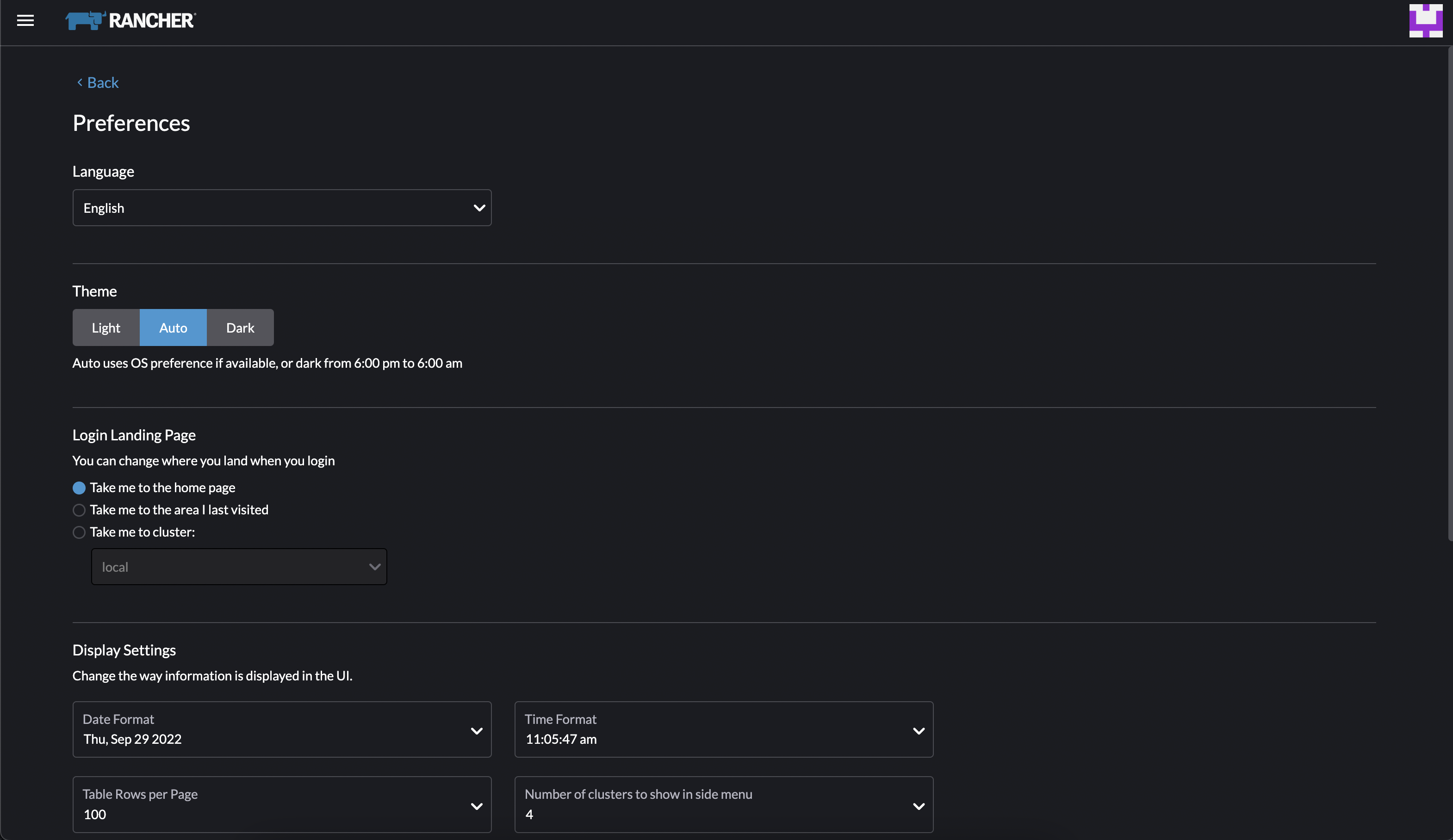The image size is (1453, 840).
Task: Choose 'Take me to the area I last visited'
Action: (x=78, y=510)
